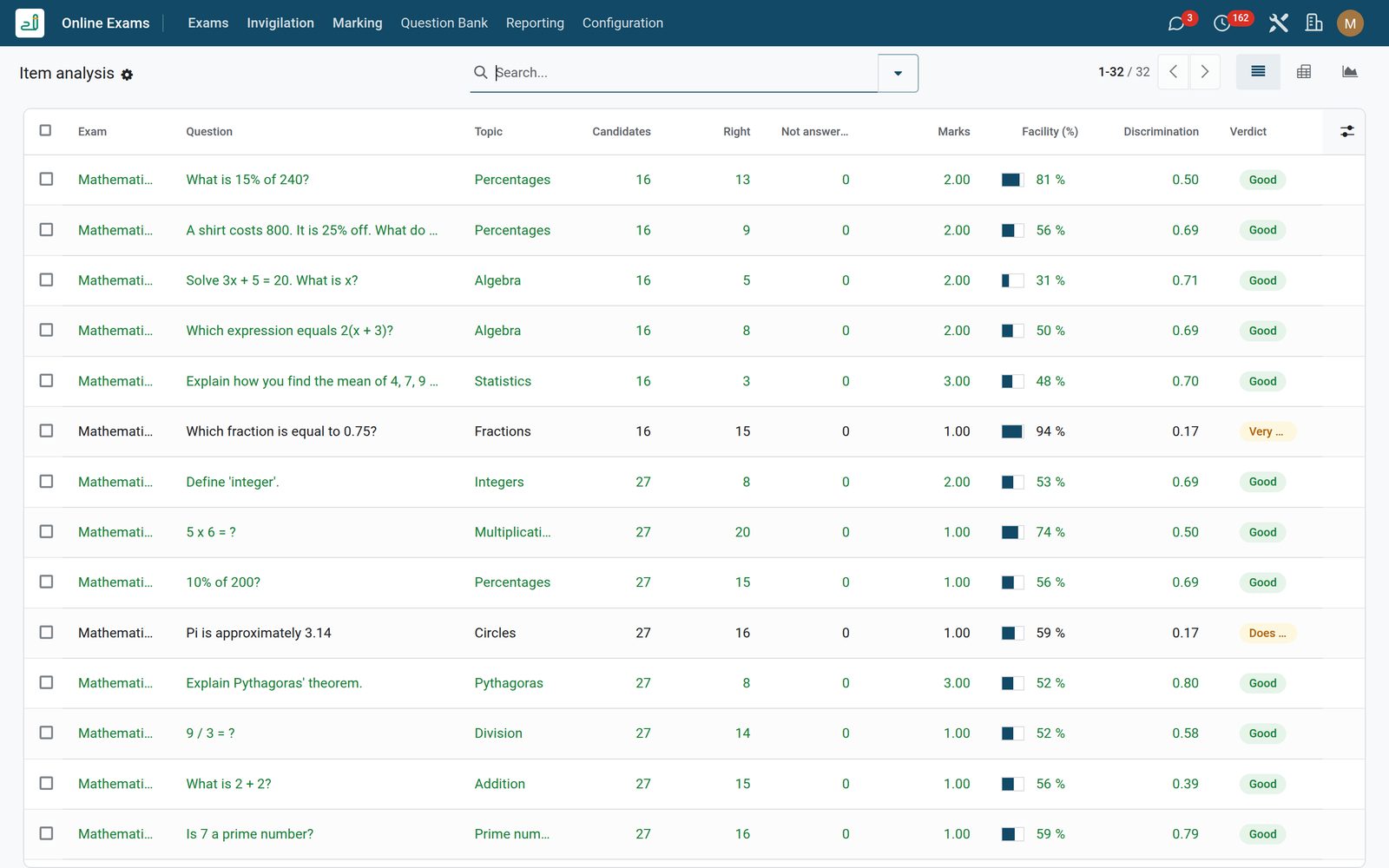Open the Marking menu
This screenshot has height=868, width=1389.
[x=358, y=23]
